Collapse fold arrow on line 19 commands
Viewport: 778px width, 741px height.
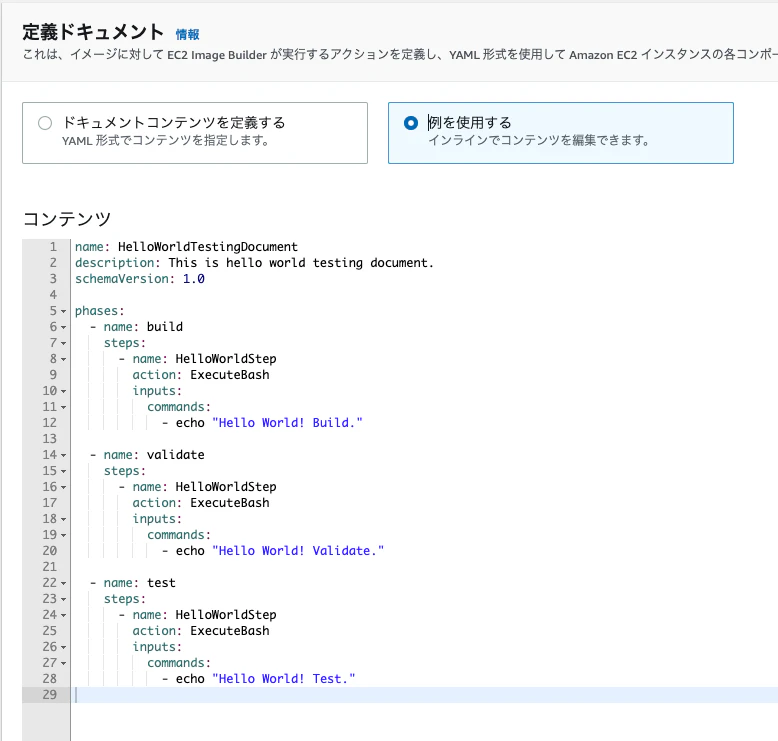(x=64, y=536)
